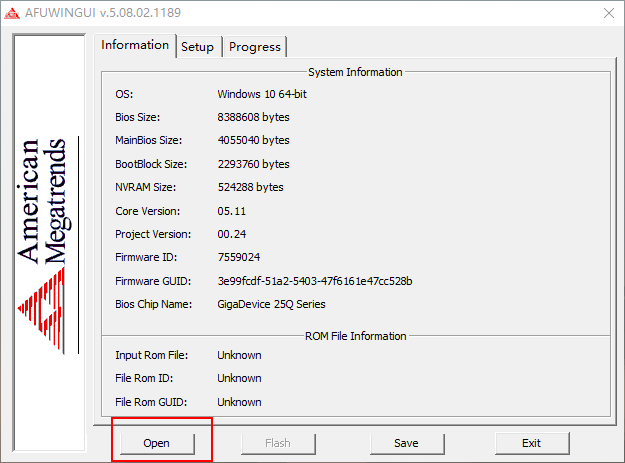Click Save to back up BIOS

click(x=407, y=443)
